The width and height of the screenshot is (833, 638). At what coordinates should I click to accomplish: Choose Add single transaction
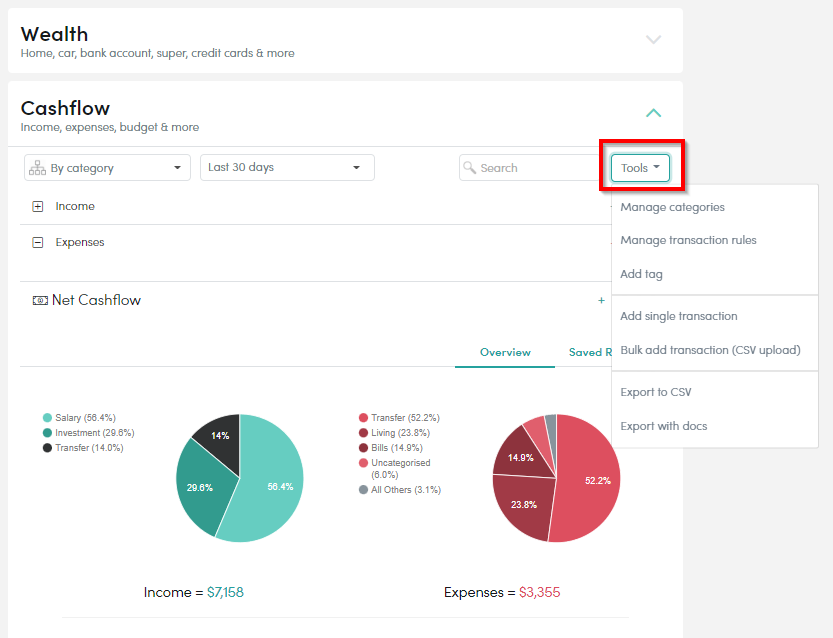[678, 316]
